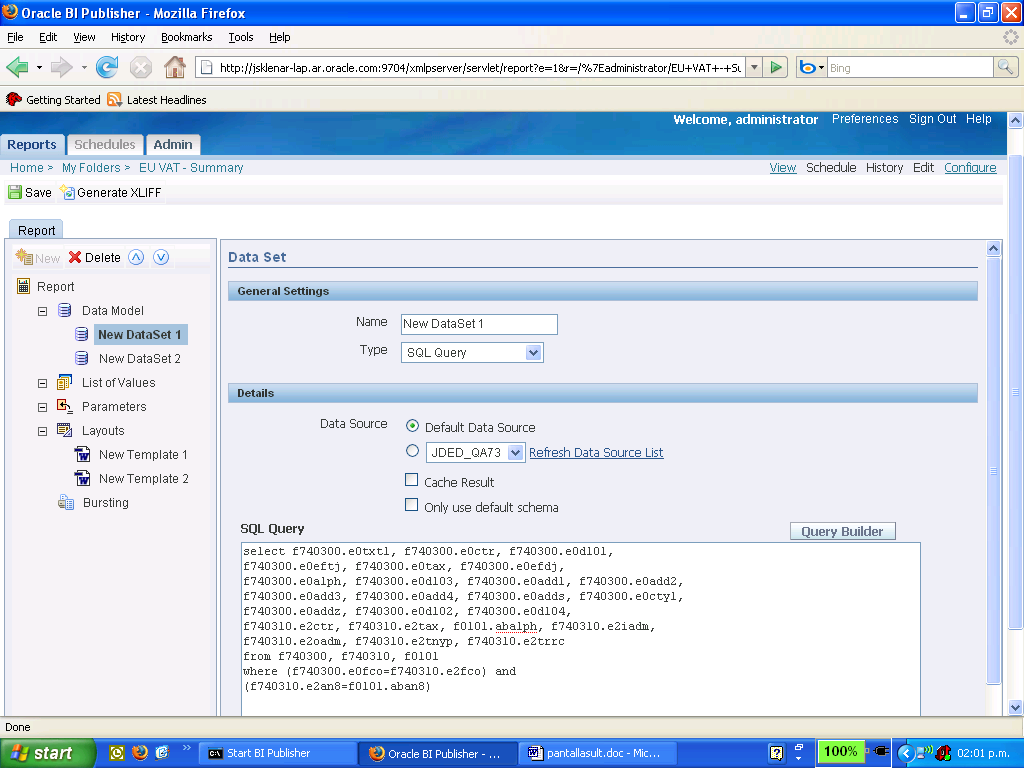Image resolution: width=1024 pixels, height=768 pixels.
Task: Open the Type SQL Query dropdown
Action: (534, 353)
